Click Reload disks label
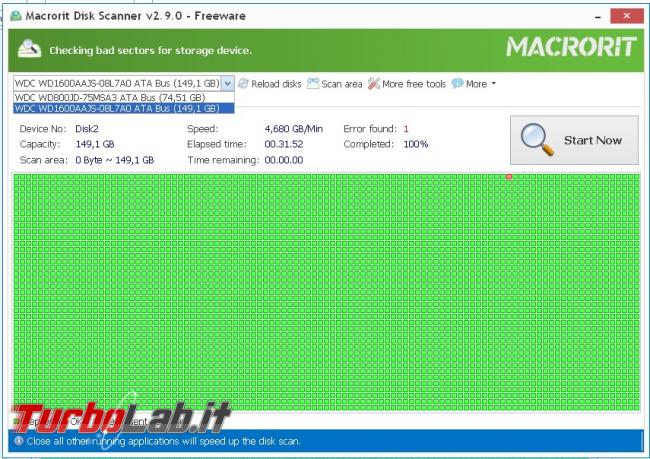This screenshot has width=650, height=459. click(x=276, y=84)
